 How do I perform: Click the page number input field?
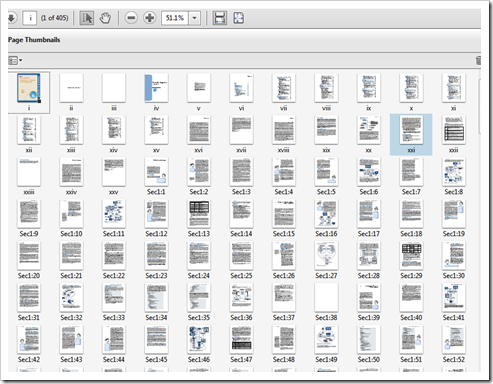coord(30,18)
